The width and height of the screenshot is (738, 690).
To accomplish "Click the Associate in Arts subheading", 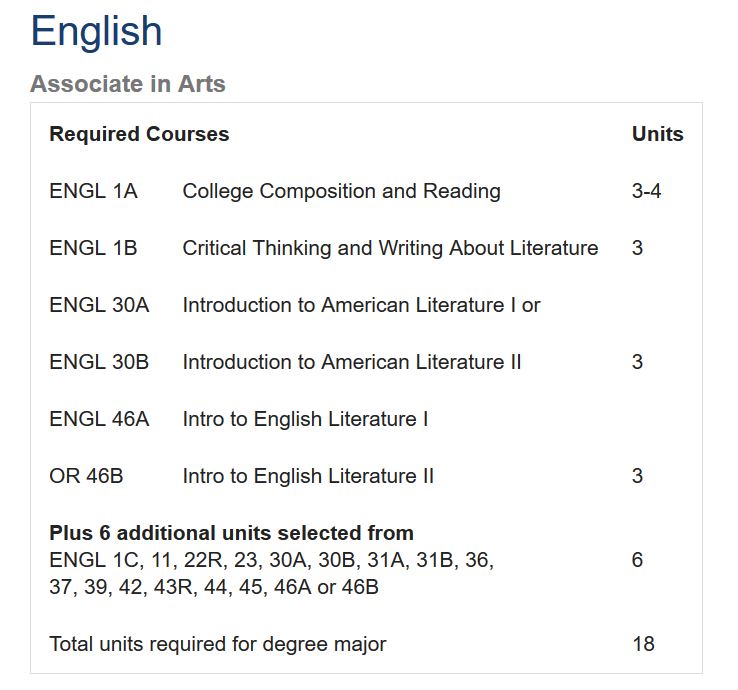I will click(128, 84).
